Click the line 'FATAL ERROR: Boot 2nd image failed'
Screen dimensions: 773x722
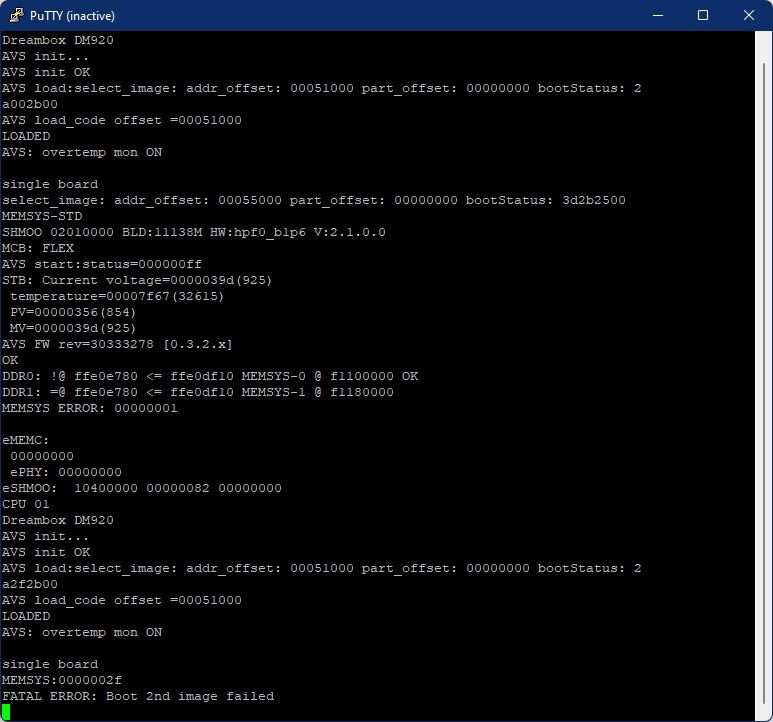(138, 696)
